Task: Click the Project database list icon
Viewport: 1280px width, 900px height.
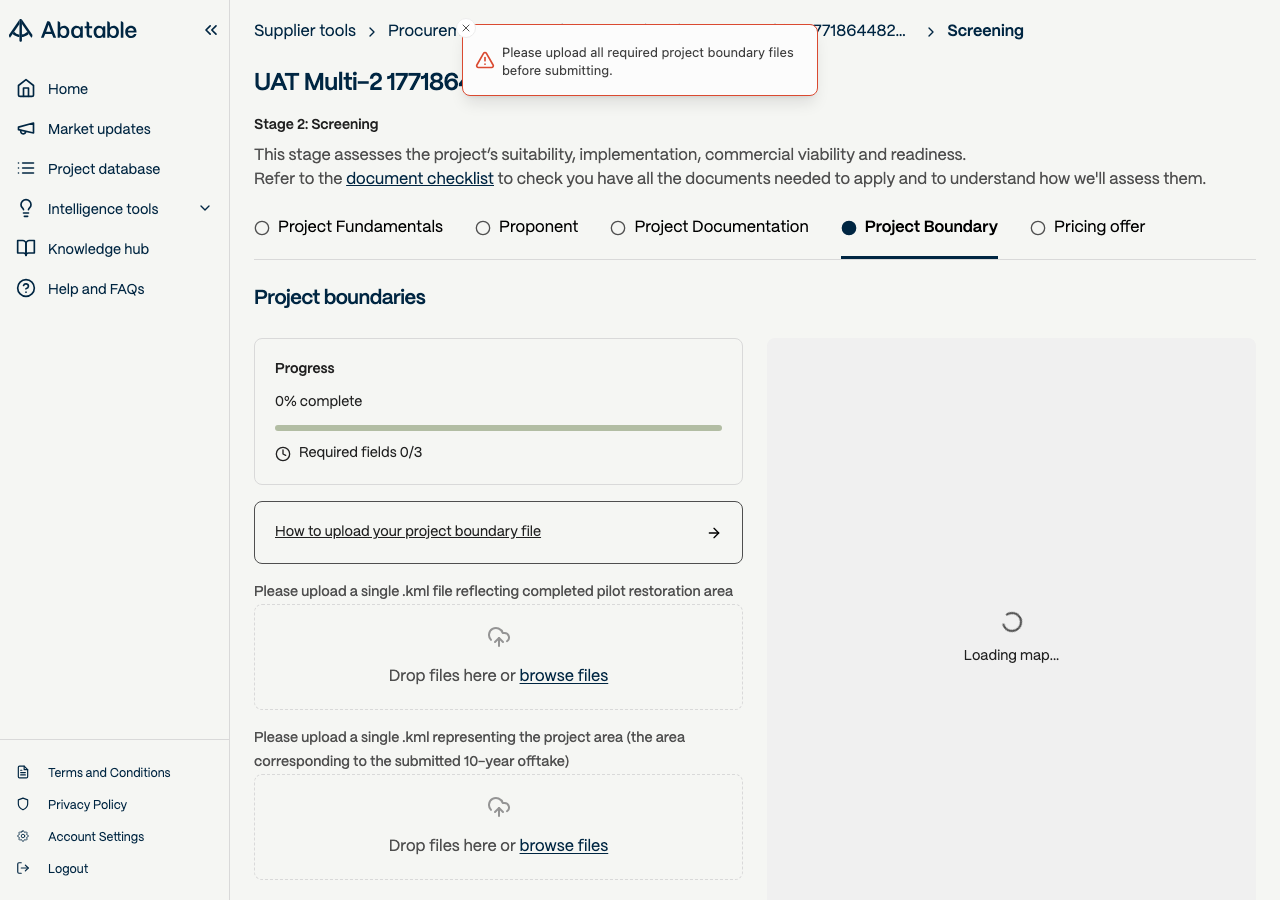Action: [26, 169]
